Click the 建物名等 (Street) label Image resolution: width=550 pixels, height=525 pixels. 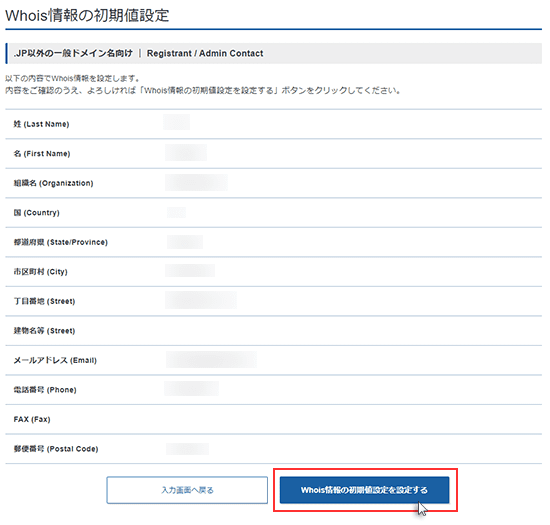tap(44, 330)
